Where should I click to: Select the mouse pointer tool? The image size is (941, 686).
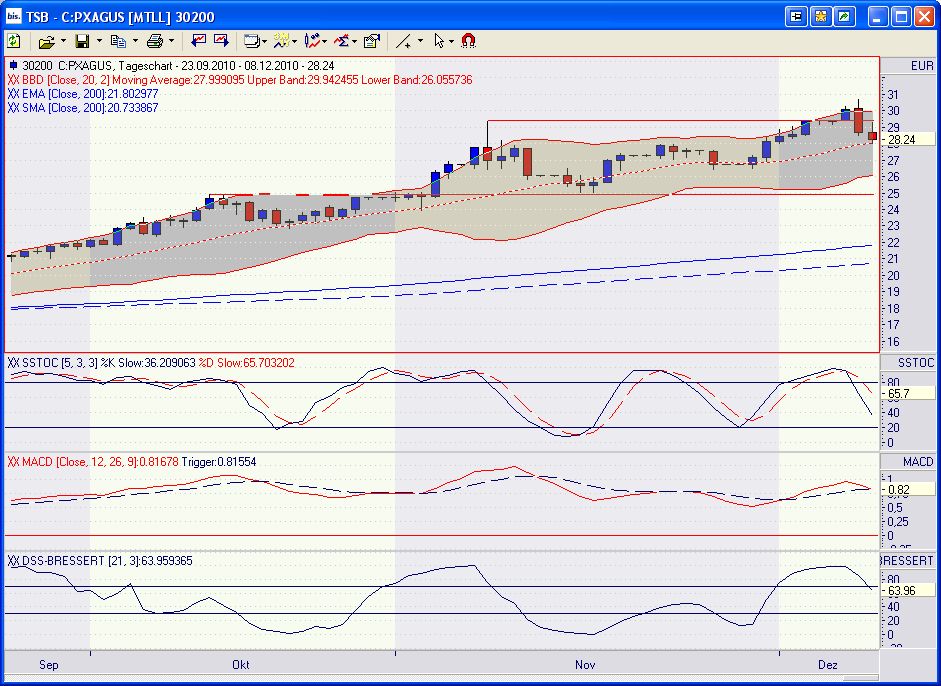439,41
